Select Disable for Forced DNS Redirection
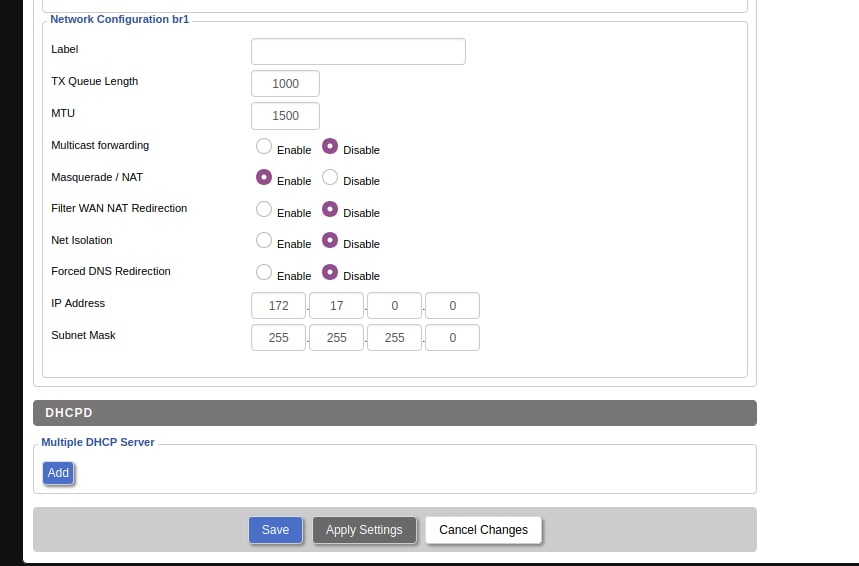859x566 pixels. 330,272
